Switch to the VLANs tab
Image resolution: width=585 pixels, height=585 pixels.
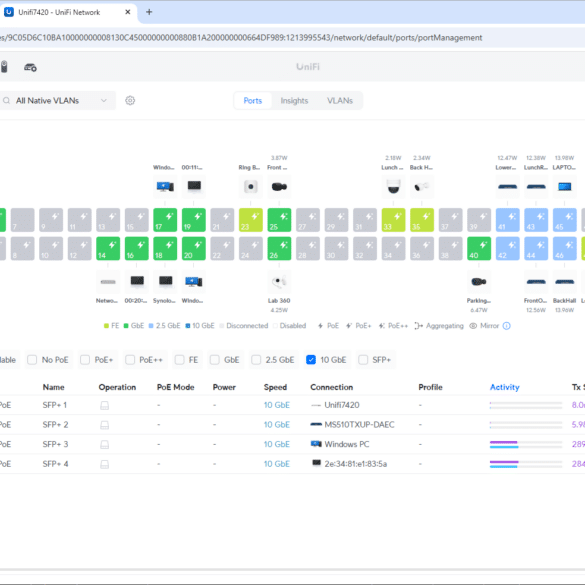point(340,100)
